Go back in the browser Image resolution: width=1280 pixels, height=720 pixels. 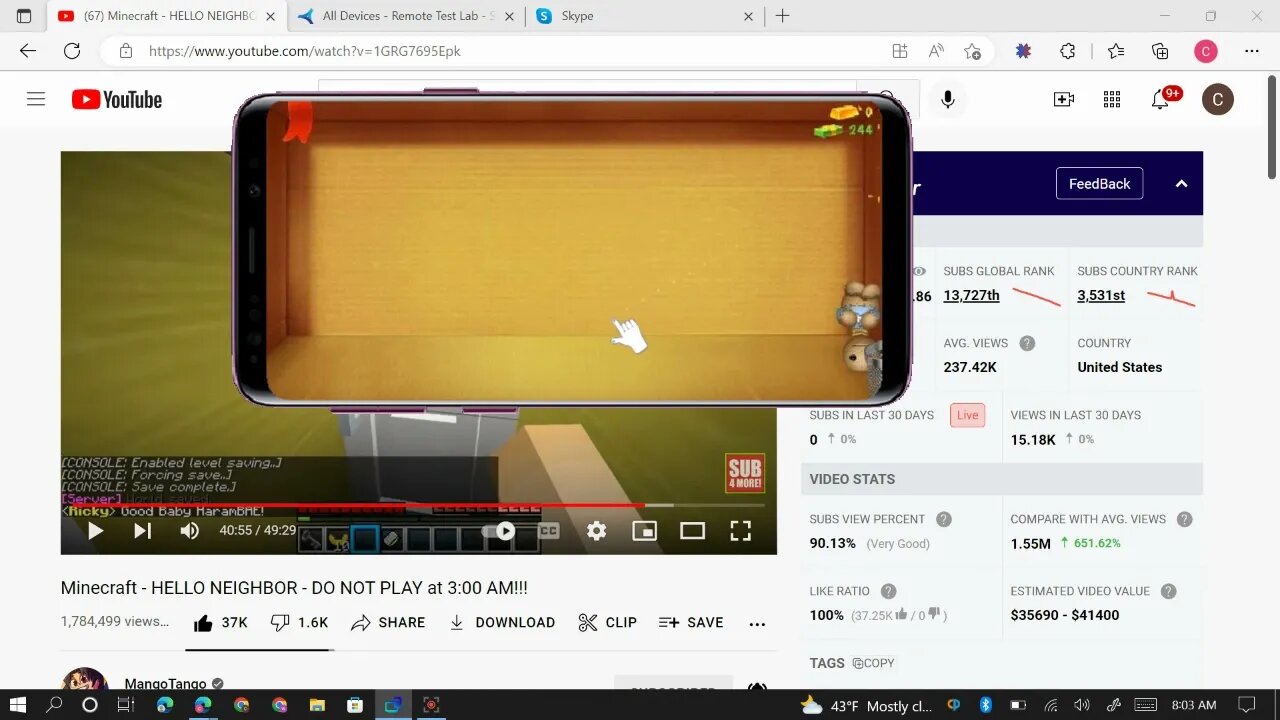click(28, 51)
